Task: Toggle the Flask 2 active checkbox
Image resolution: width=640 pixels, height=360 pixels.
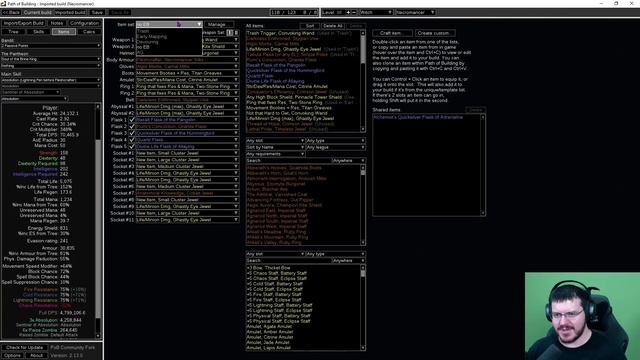Action: click(x=131, y=127)
